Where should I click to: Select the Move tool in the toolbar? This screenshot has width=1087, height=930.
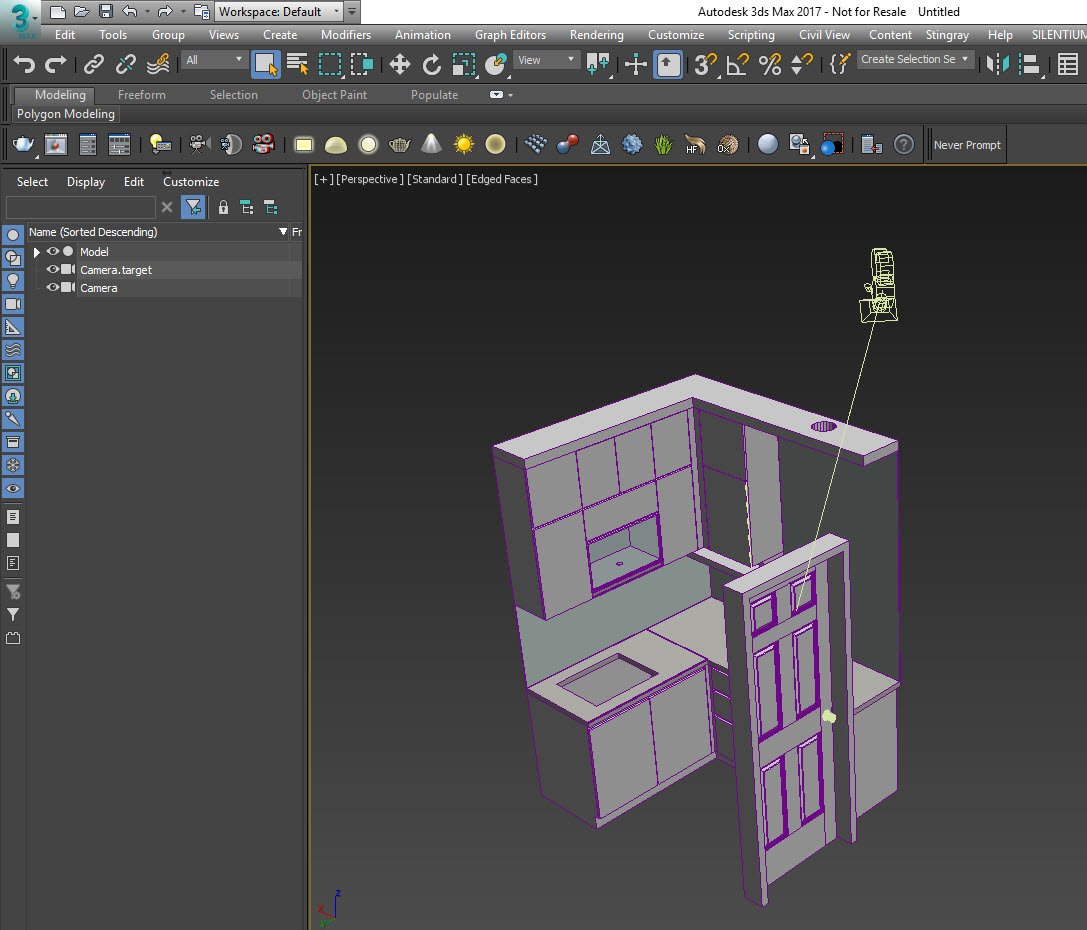point(399,65)
